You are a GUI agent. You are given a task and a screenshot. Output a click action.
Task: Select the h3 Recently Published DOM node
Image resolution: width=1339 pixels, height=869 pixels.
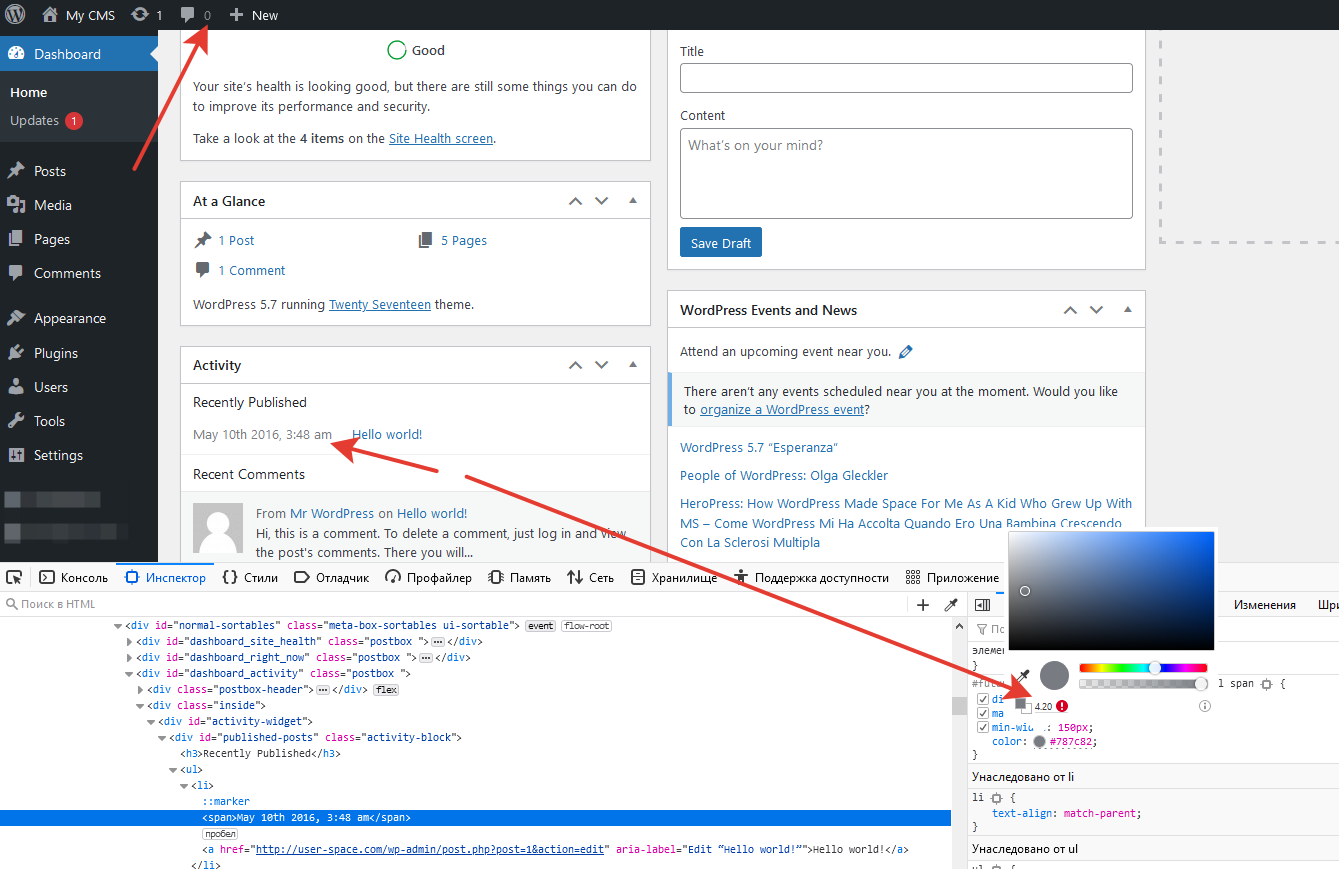[x=260, y=754]
